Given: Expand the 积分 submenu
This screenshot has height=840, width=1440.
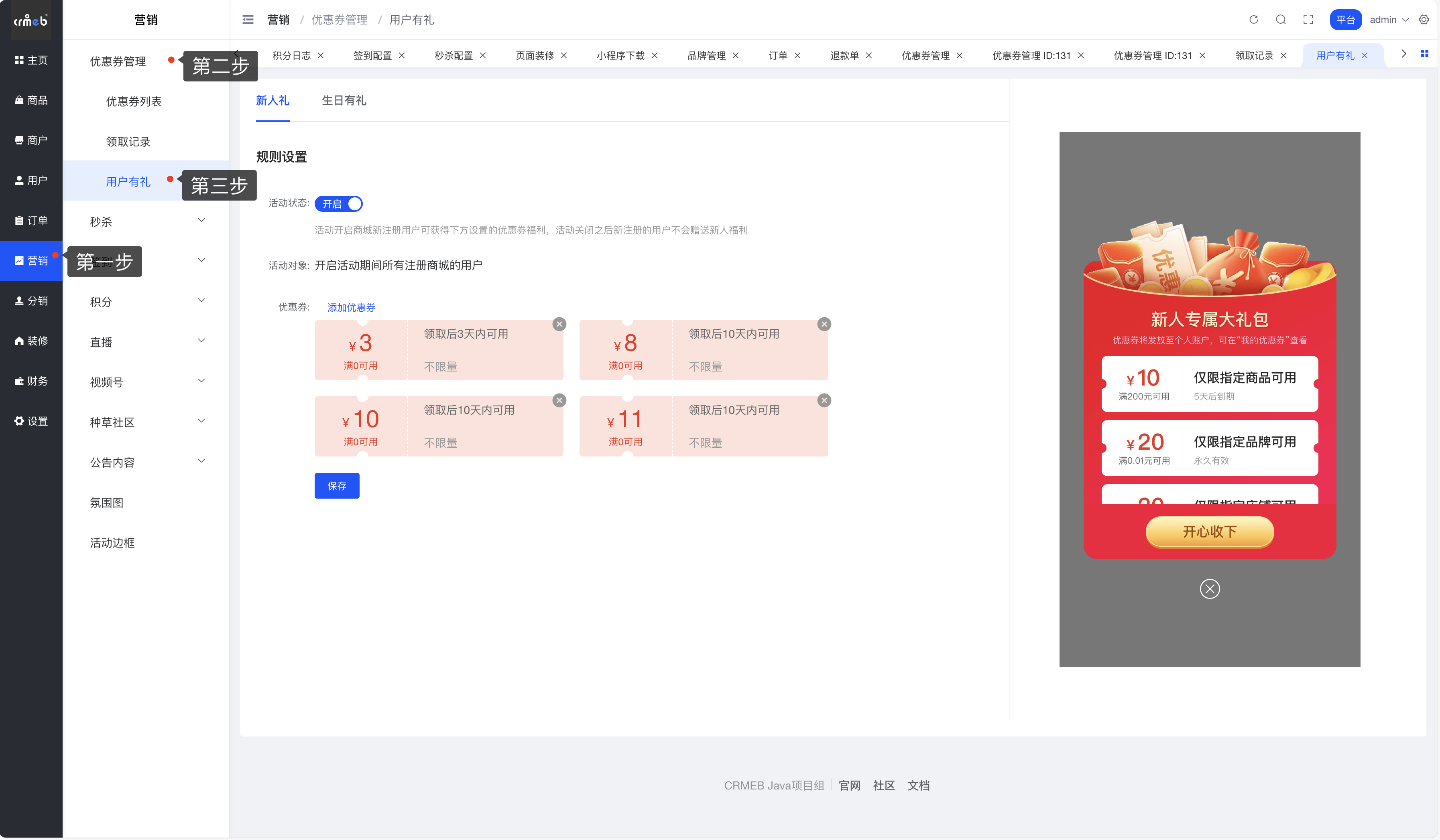Looking at the screenshot, I should click(x=147, y=302).
